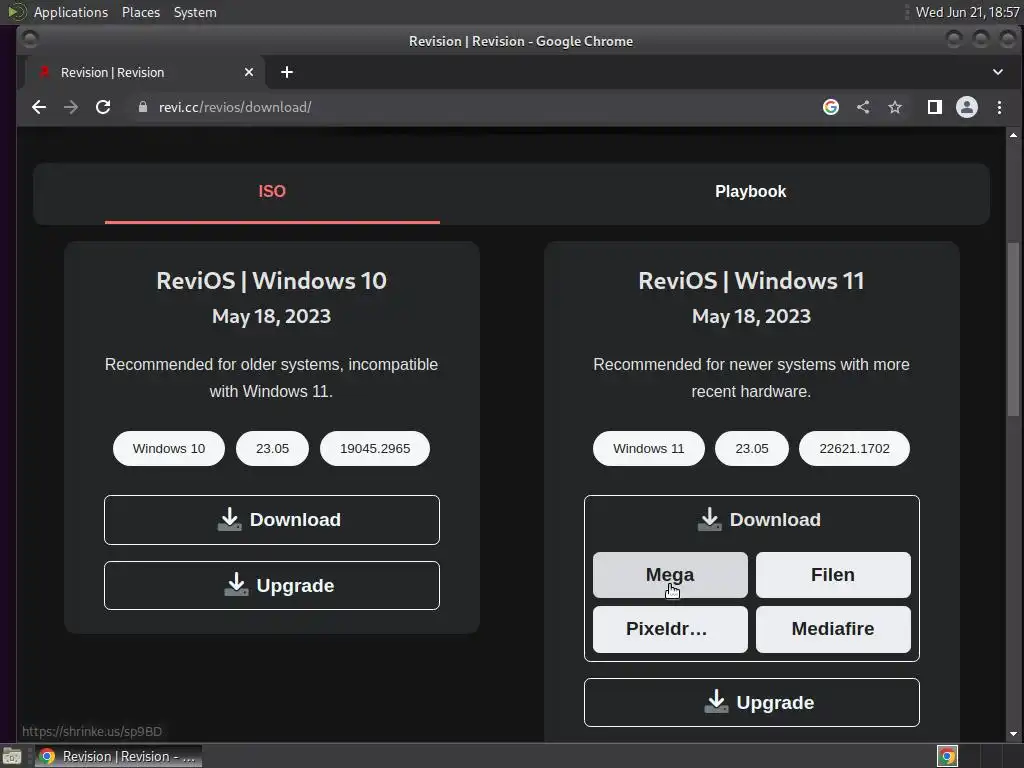
Task: Choose the Pixeldrain download mirror
Action: [670, 629]
